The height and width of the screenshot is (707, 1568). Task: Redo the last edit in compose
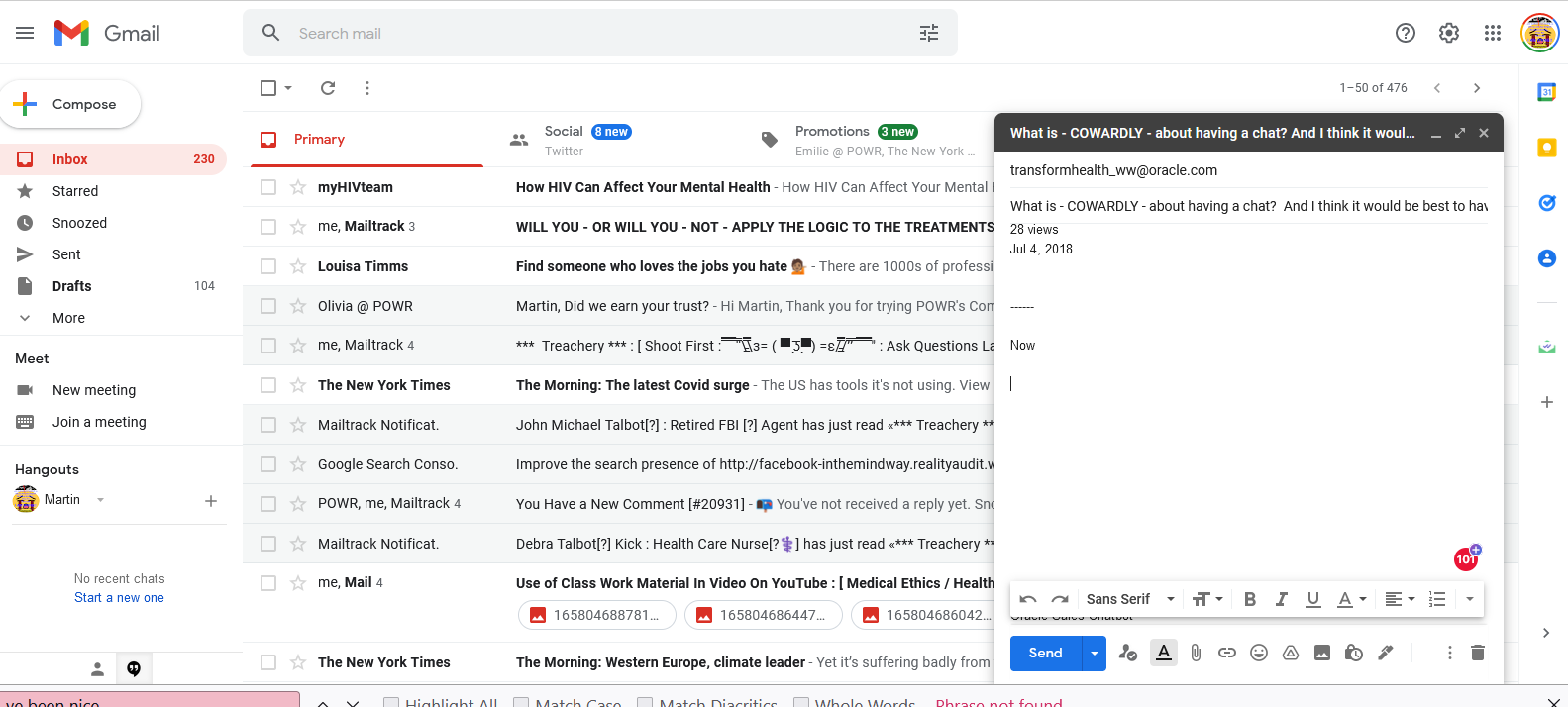[1060, 599]
